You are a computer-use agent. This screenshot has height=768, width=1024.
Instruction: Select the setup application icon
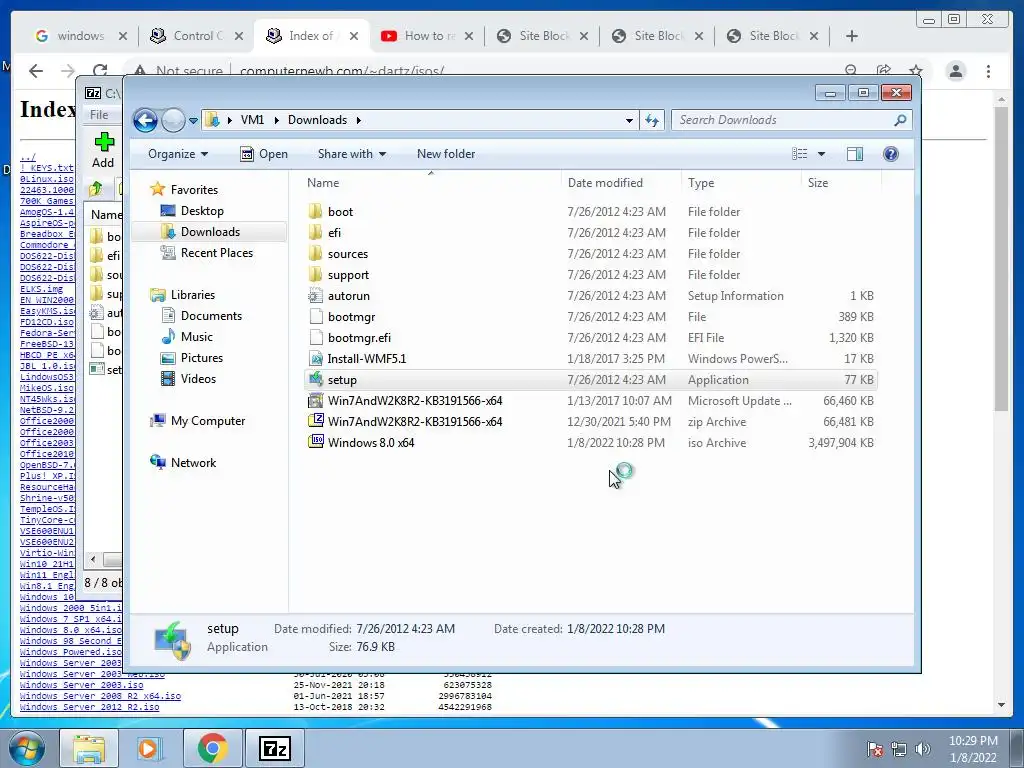315,379
